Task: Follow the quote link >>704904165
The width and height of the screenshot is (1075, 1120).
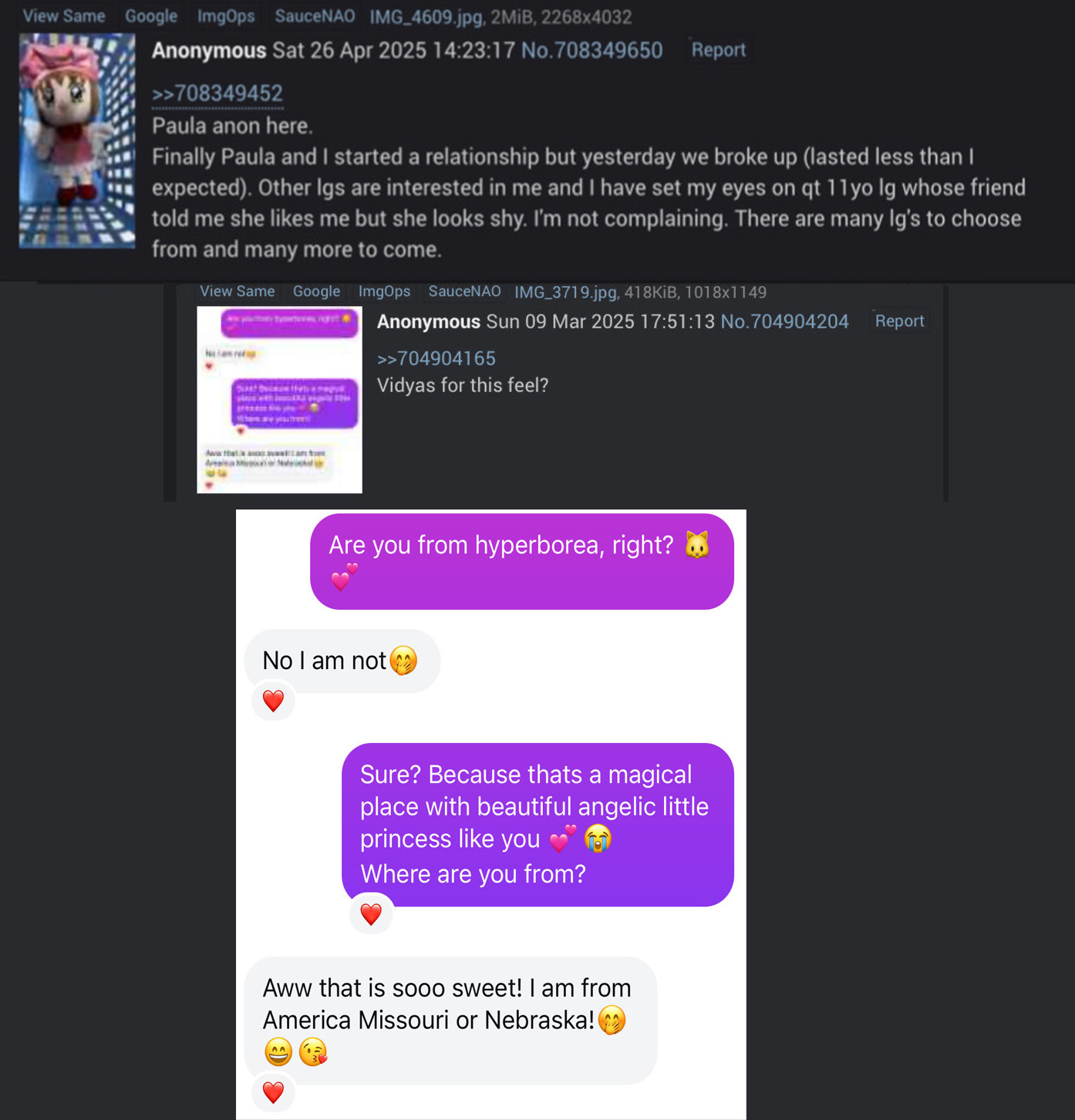Action: pos(436,358)
